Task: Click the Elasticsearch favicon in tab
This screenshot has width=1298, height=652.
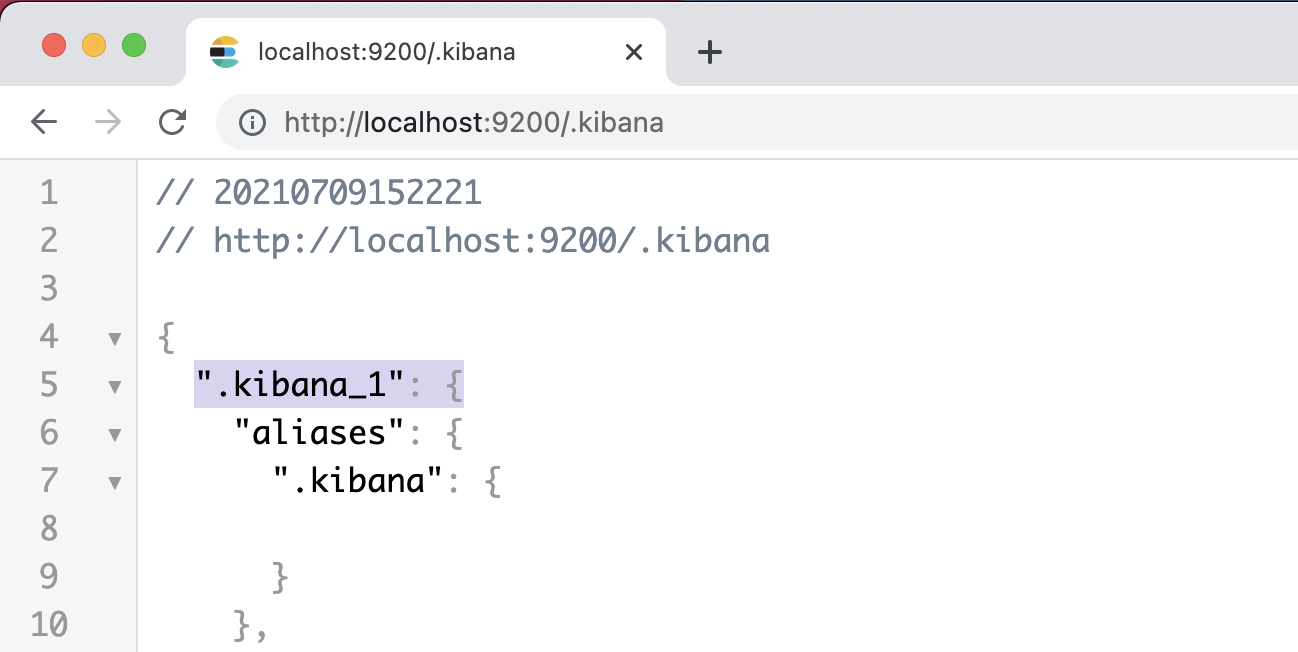Action: click(x=225, y=52)
